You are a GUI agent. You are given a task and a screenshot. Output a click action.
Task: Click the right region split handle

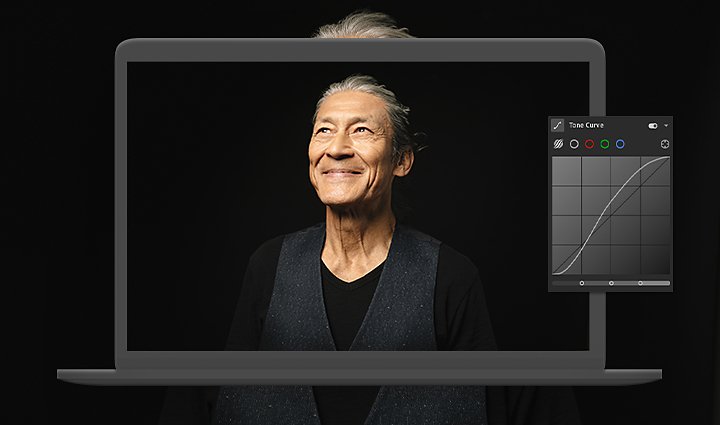click(x=640, y=283)
